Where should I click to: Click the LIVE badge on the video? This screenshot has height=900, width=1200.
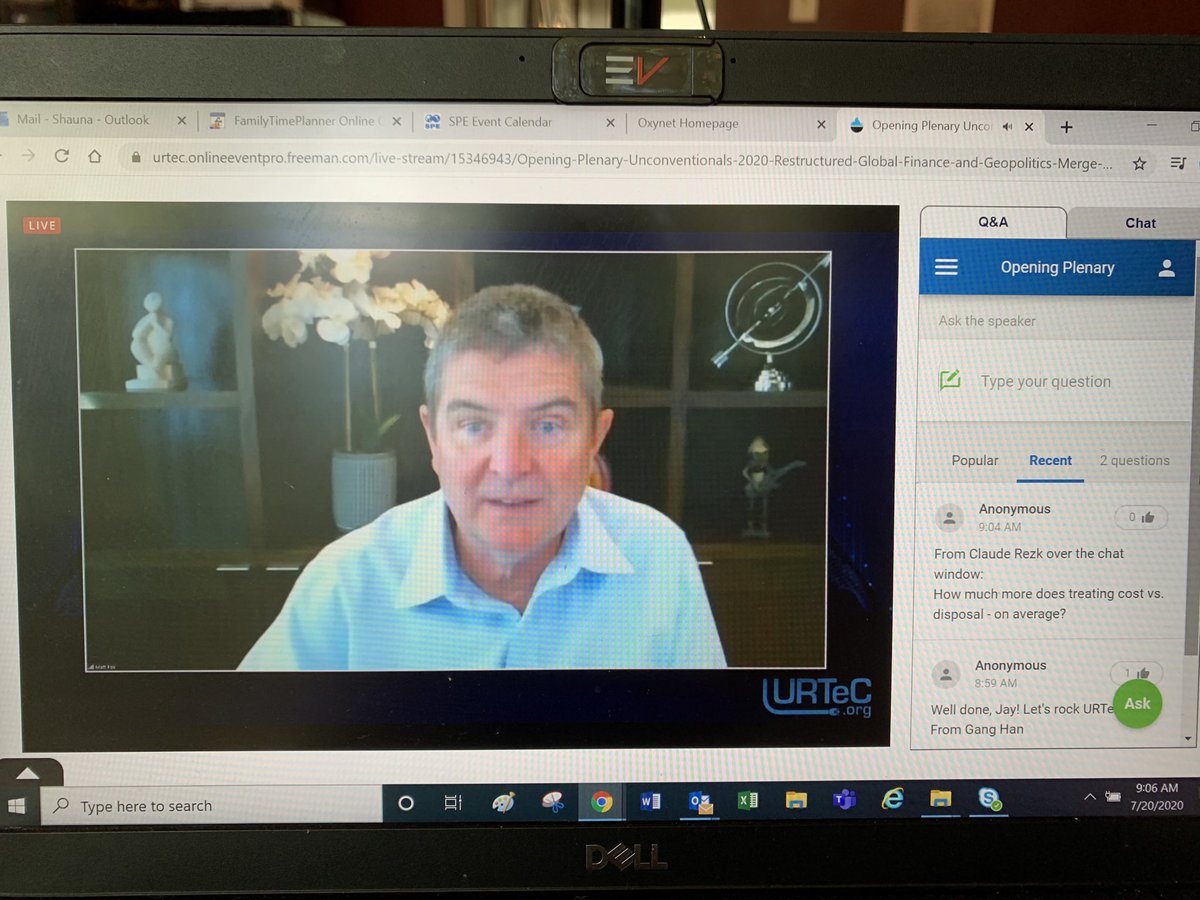click(x=42, y=225)
